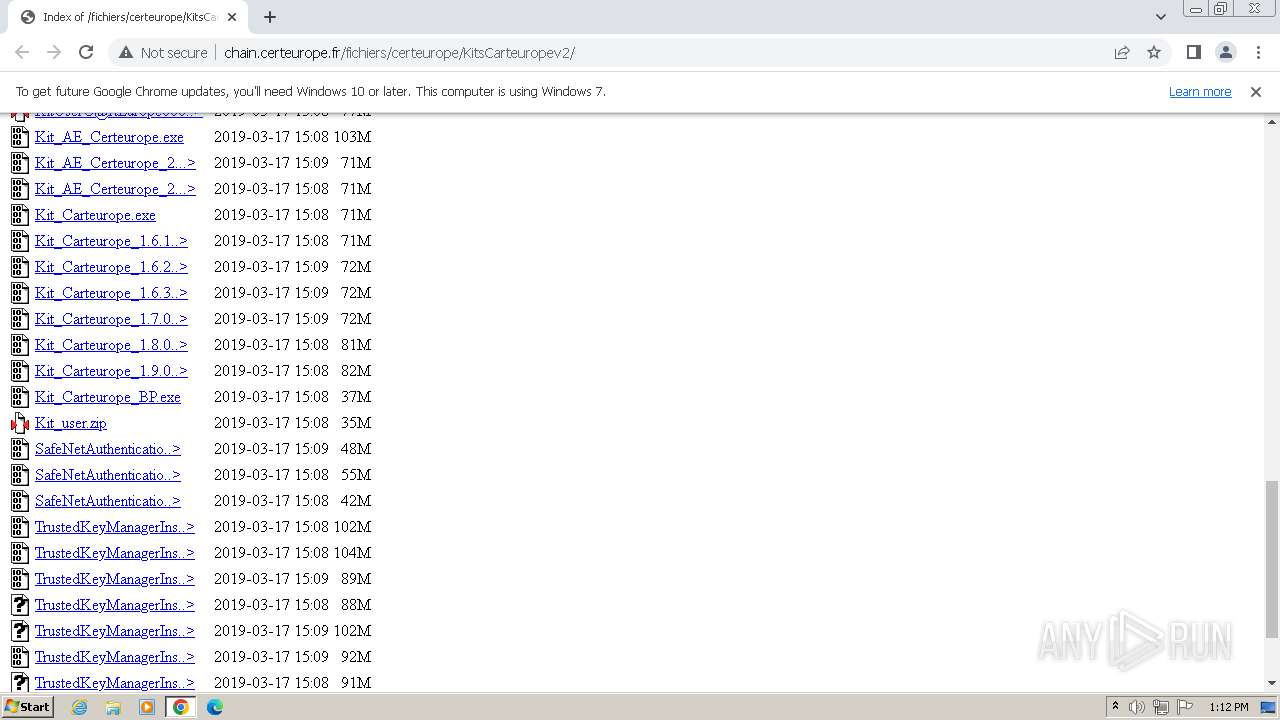
Task: Bookmark this page with the star icon
Action: click(1154, 52)
